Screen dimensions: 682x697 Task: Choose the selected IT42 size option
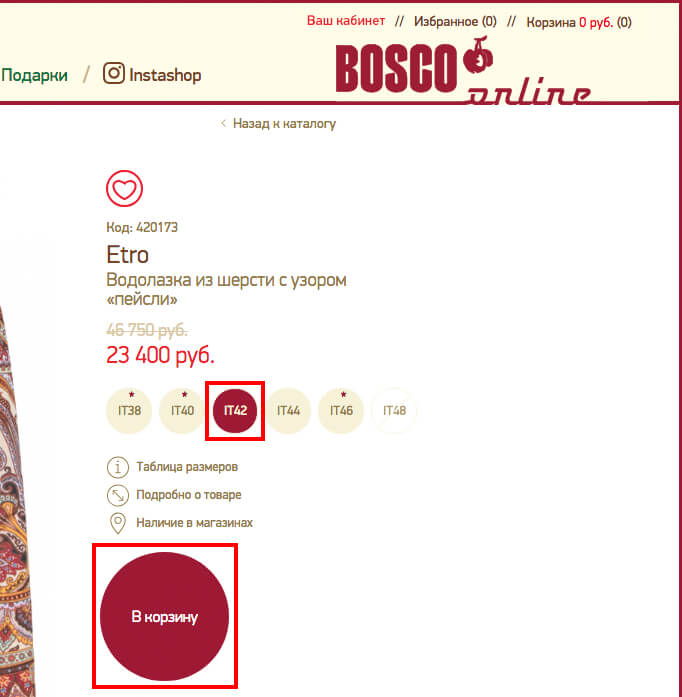[235, 410]
